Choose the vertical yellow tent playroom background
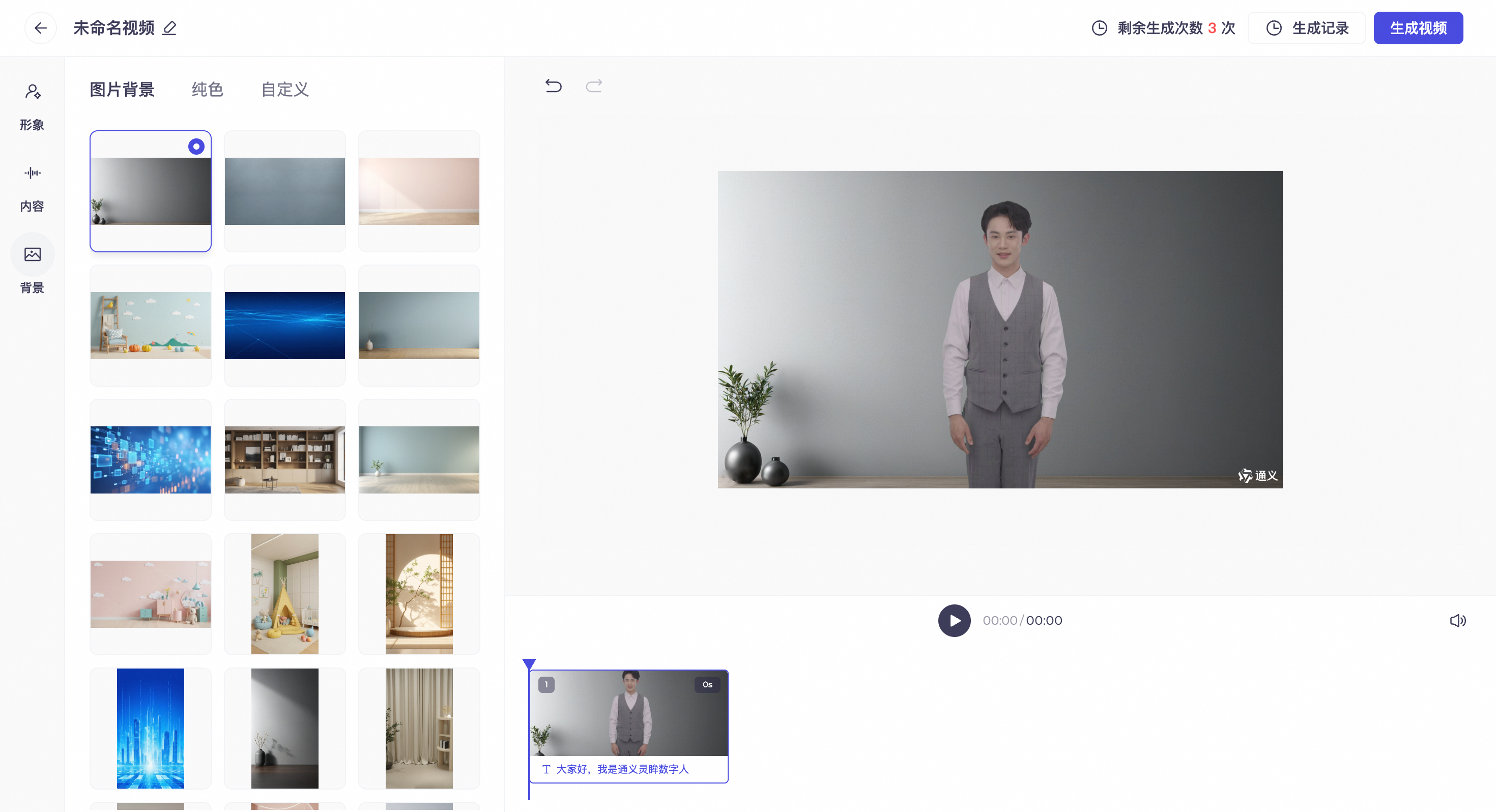Image resolution: width=1496 pixels, height=812 pixels. pyautogui.click(x=284, y=594)
